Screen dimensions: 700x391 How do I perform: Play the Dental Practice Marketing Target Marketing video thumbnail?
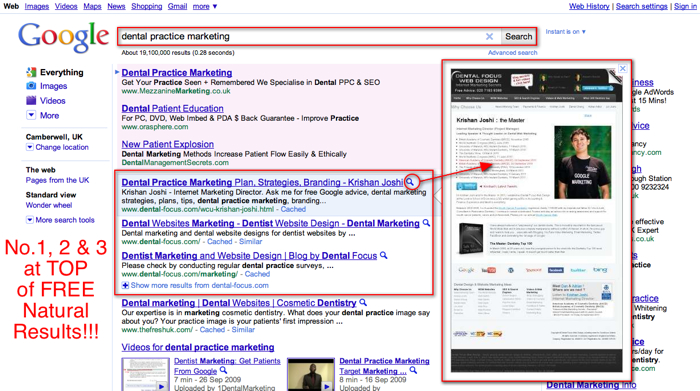(x=311, y=374)
